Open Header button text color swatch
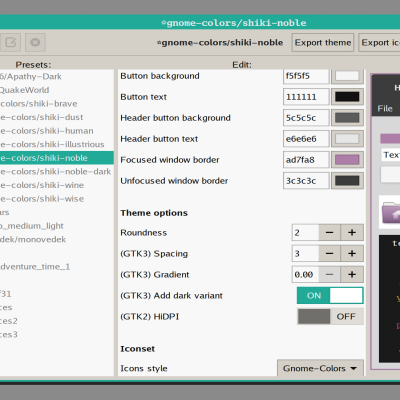Viewport: 400px width, 400px height. point(347,139)
